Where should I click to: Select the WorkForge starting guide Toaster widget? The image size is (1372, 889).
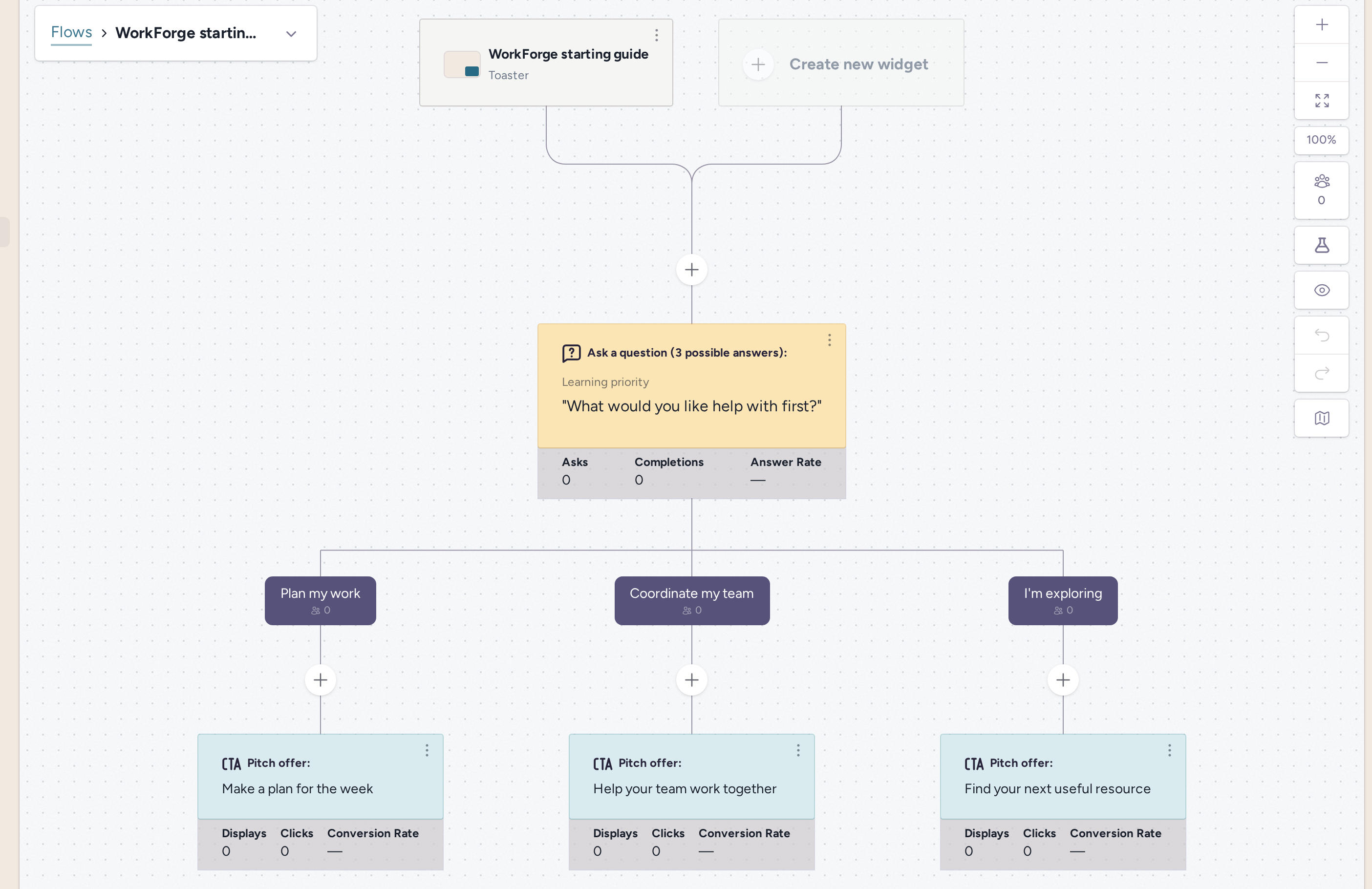coord(546,63)
